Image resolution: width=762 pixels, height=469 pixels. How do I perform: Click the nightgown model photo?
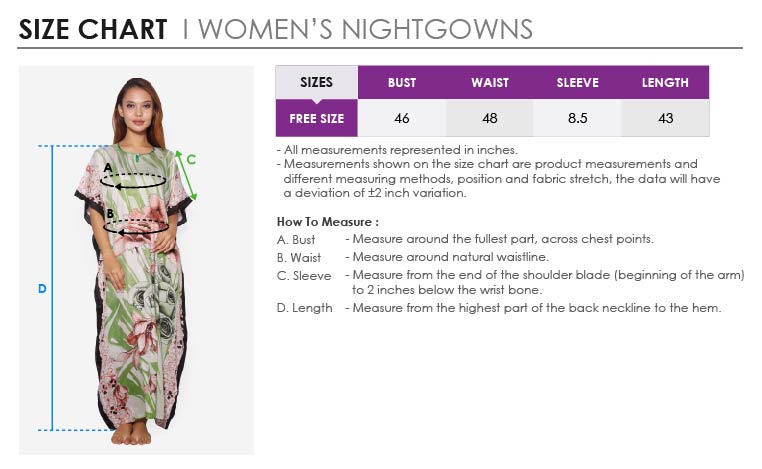(136, 300)
